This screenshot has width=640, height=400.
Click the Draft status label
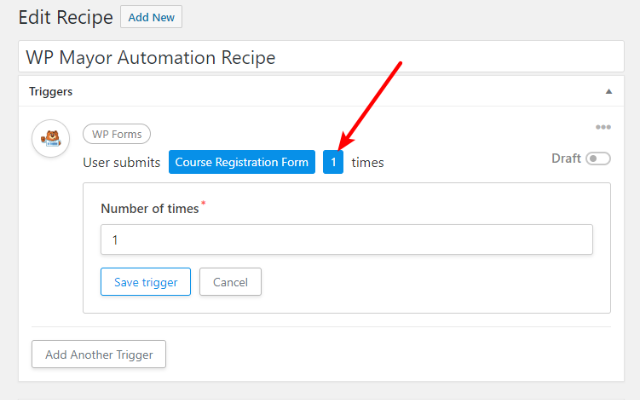tap(566, 158)
